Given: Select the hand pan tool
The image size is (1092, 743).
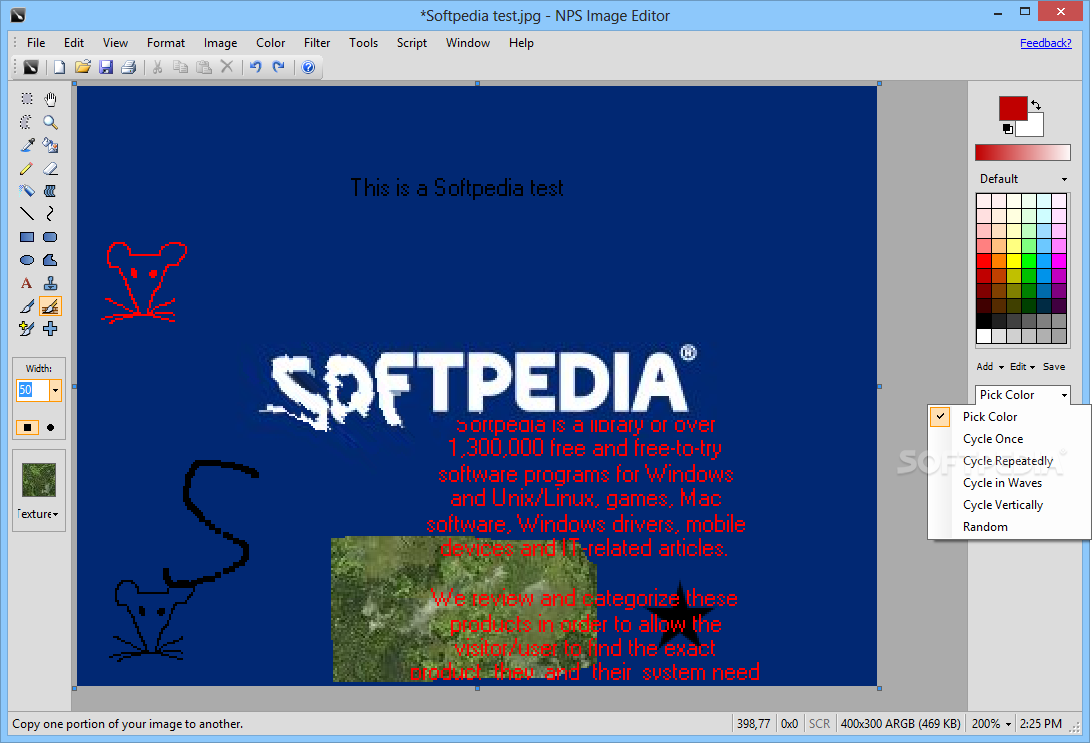Looking at the screenshot, I should [x=50, y=99].
